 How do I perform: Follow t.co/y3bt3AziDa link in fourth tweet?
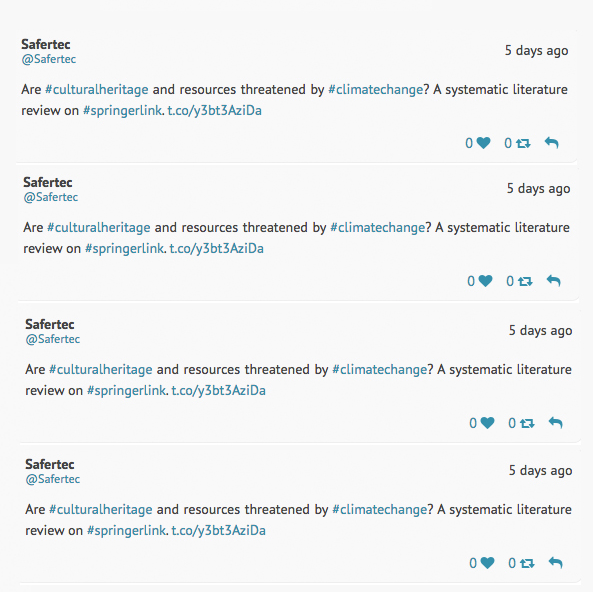(219, 530)
